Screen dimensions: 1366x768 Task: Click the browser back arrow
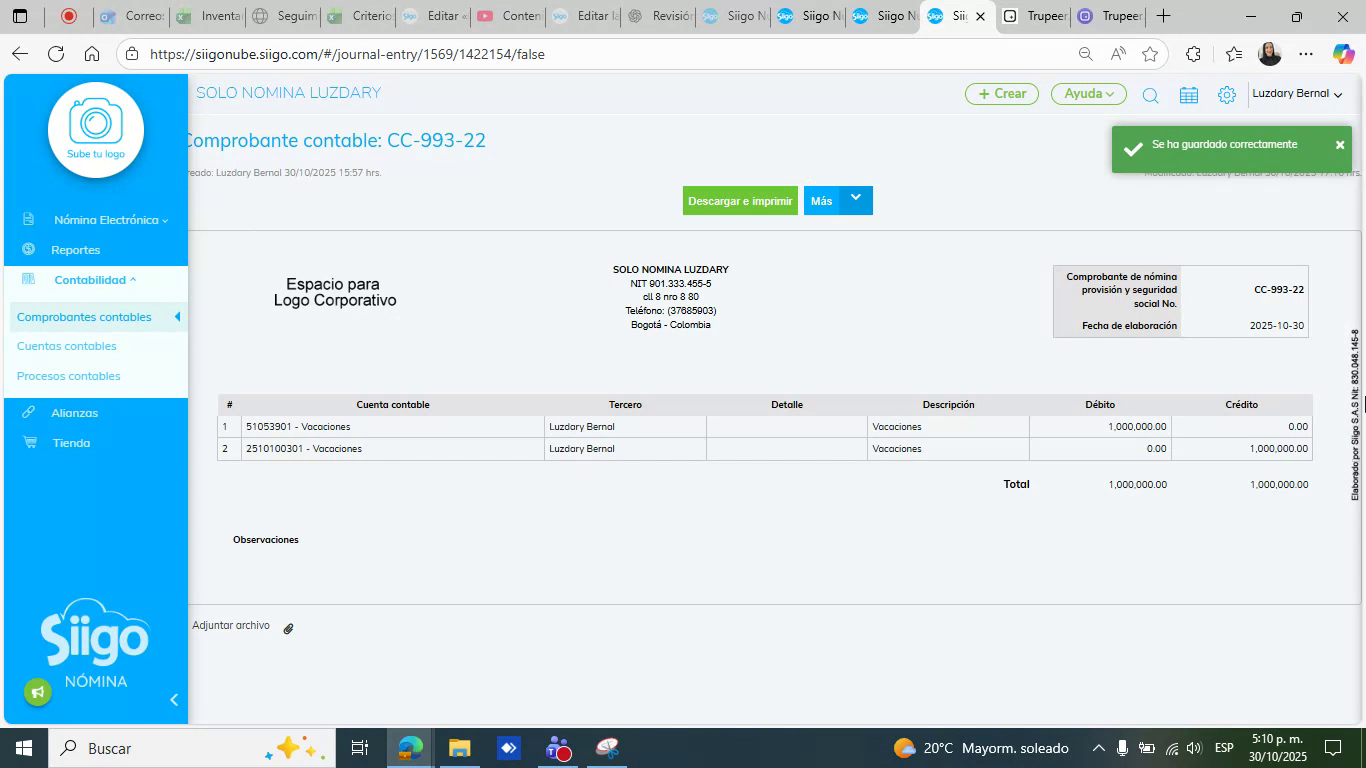20,54
